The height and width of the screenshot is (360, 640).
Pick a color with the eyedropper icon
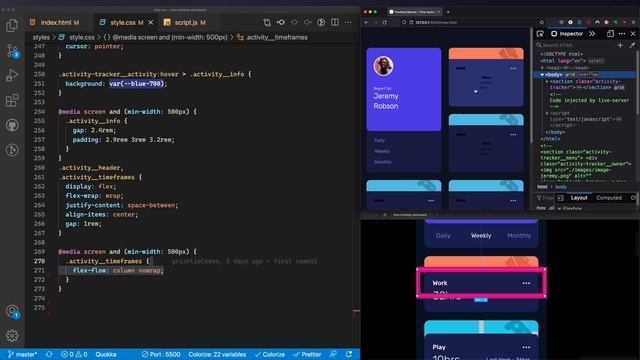click(632, 45)
